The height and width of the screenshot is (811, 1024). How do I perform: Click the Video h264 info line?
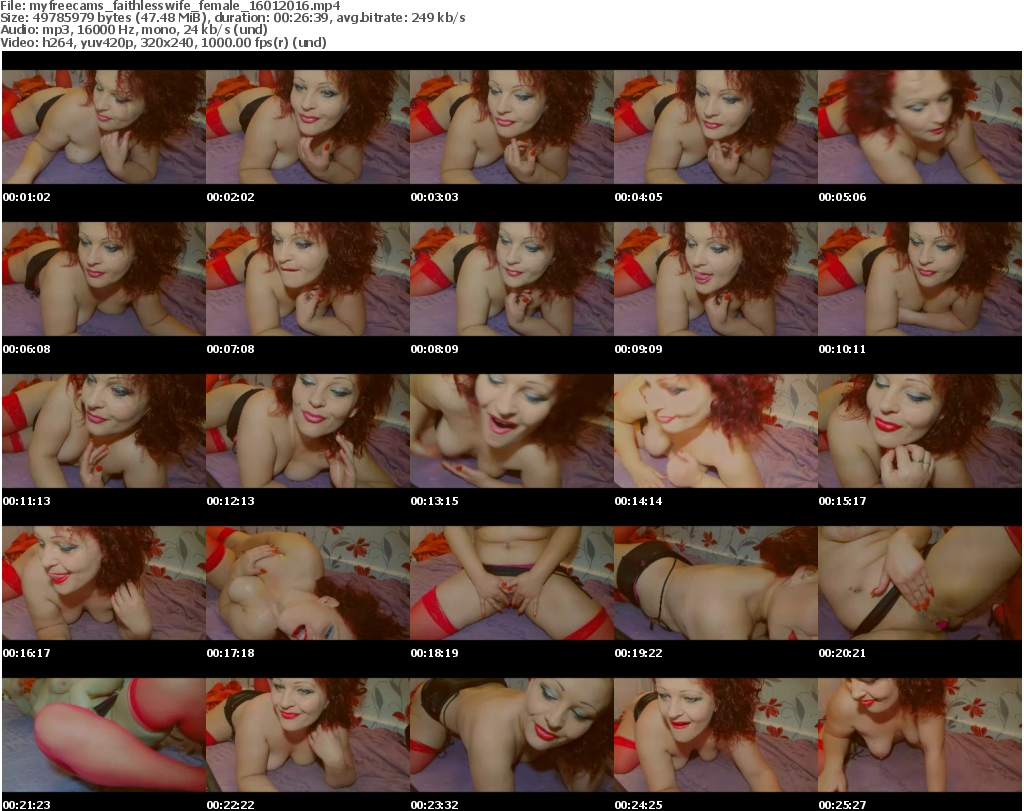click(163, 42)
